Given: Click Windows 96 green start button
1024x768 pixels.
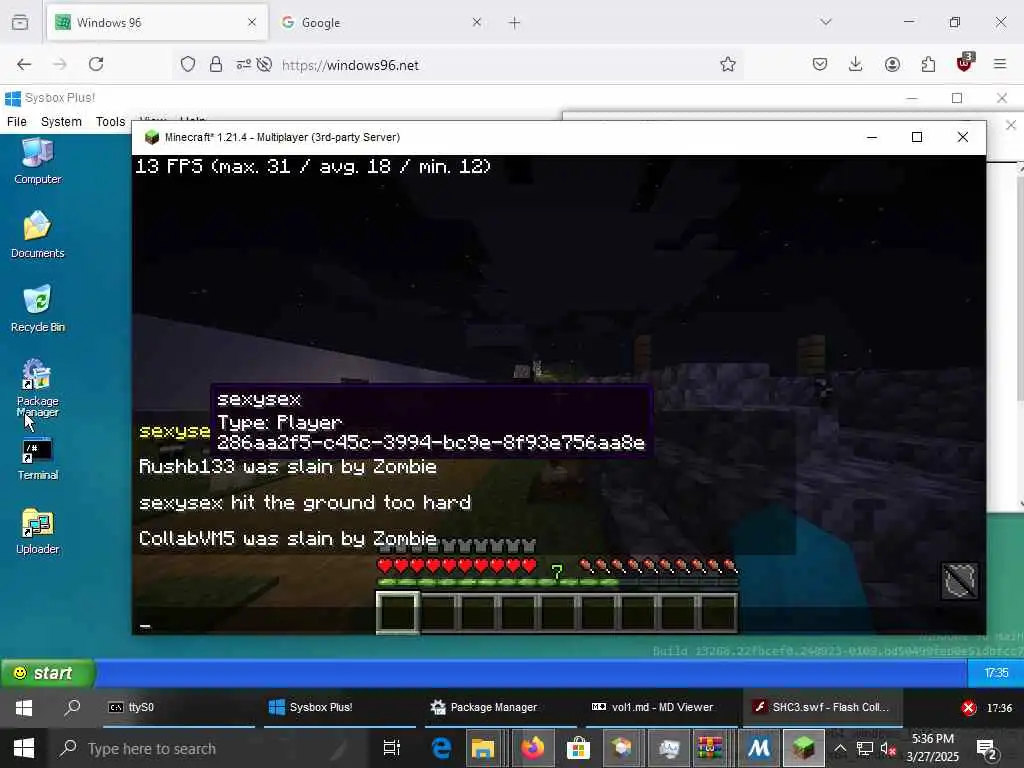Looking at the screenshot, I should click(48, 673).
